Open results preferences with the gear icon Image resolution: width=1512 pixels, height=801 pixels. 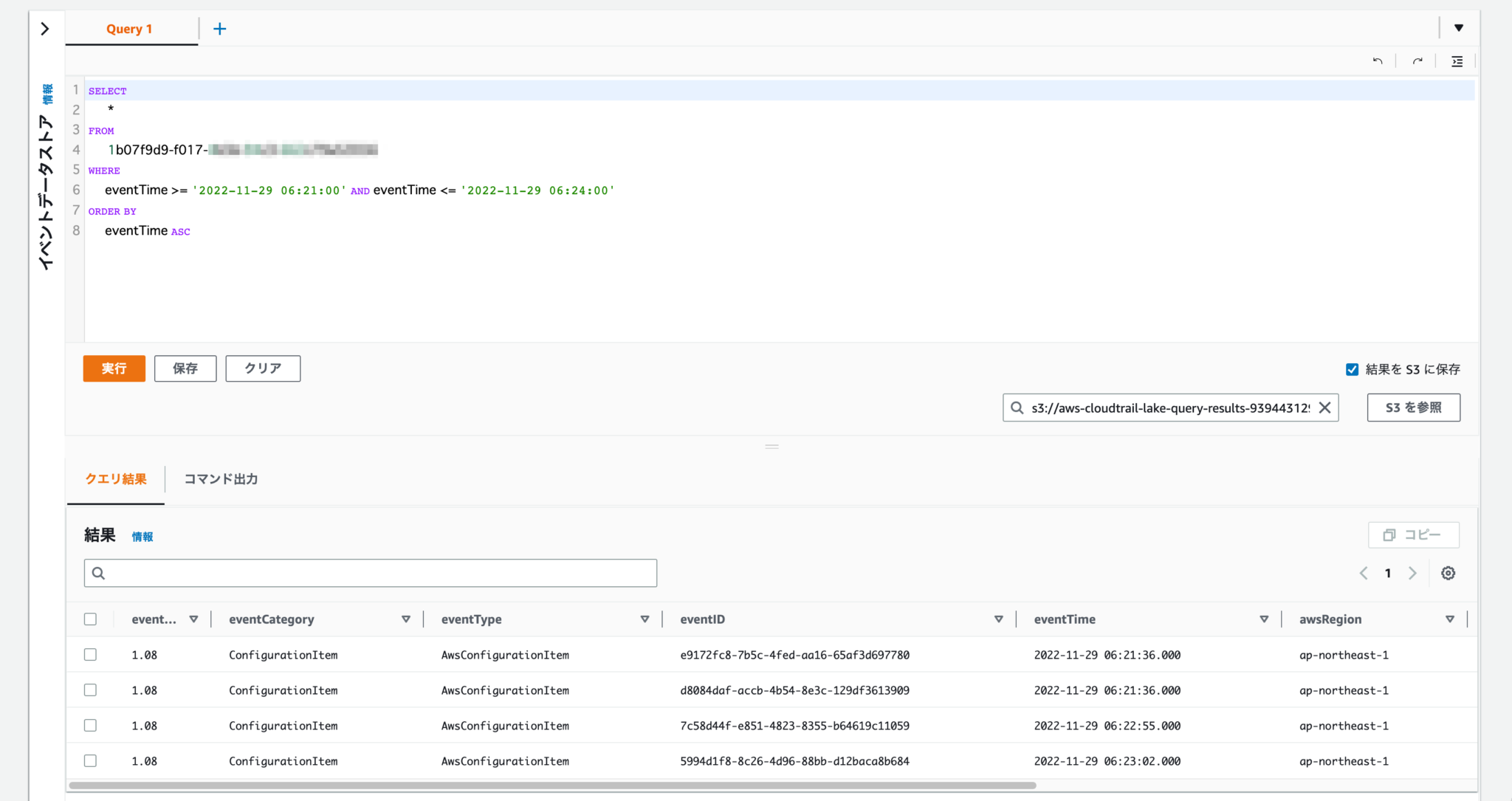[1449, 573]
